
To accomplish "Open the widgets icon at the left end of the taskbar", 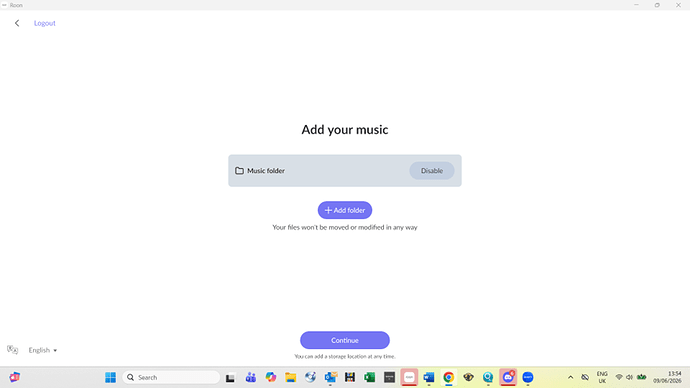I will pos(15,377).
